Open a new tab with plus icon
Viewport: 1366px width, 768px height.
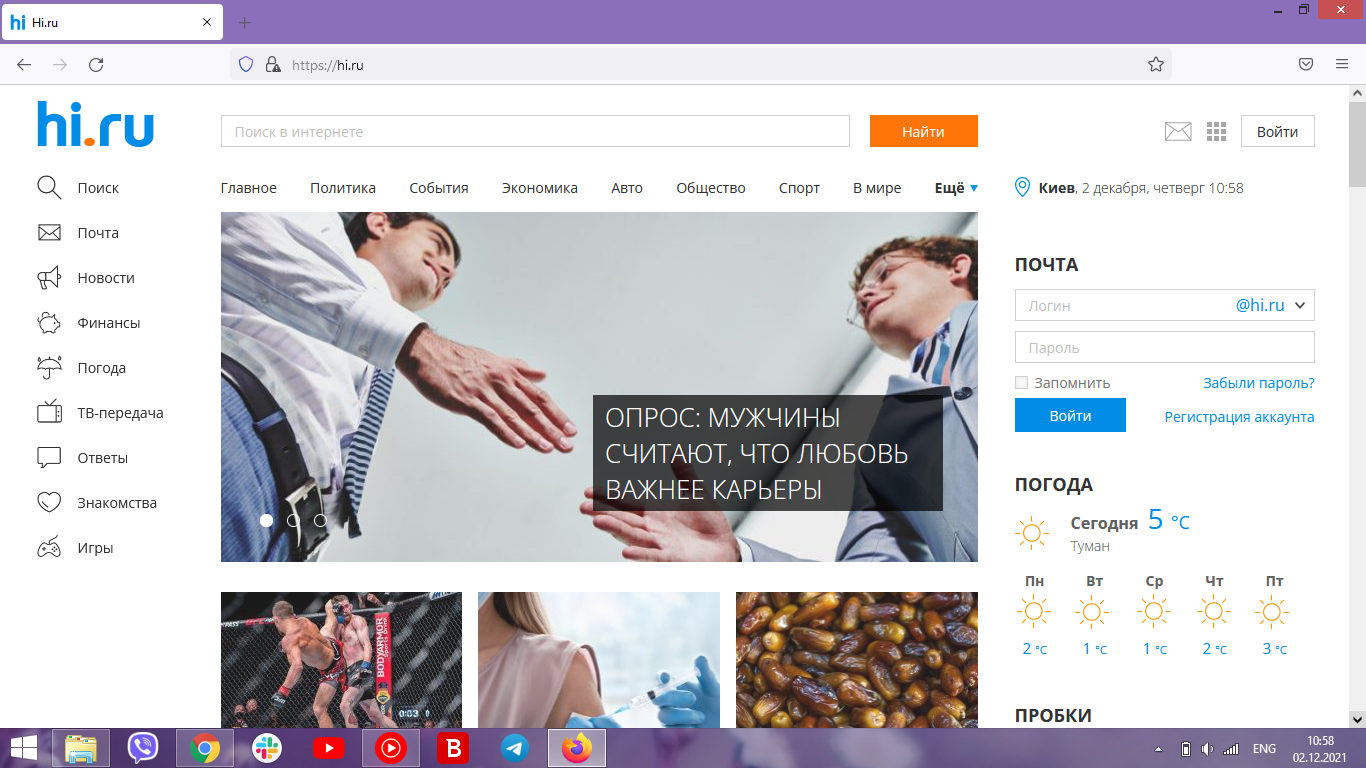245,22
